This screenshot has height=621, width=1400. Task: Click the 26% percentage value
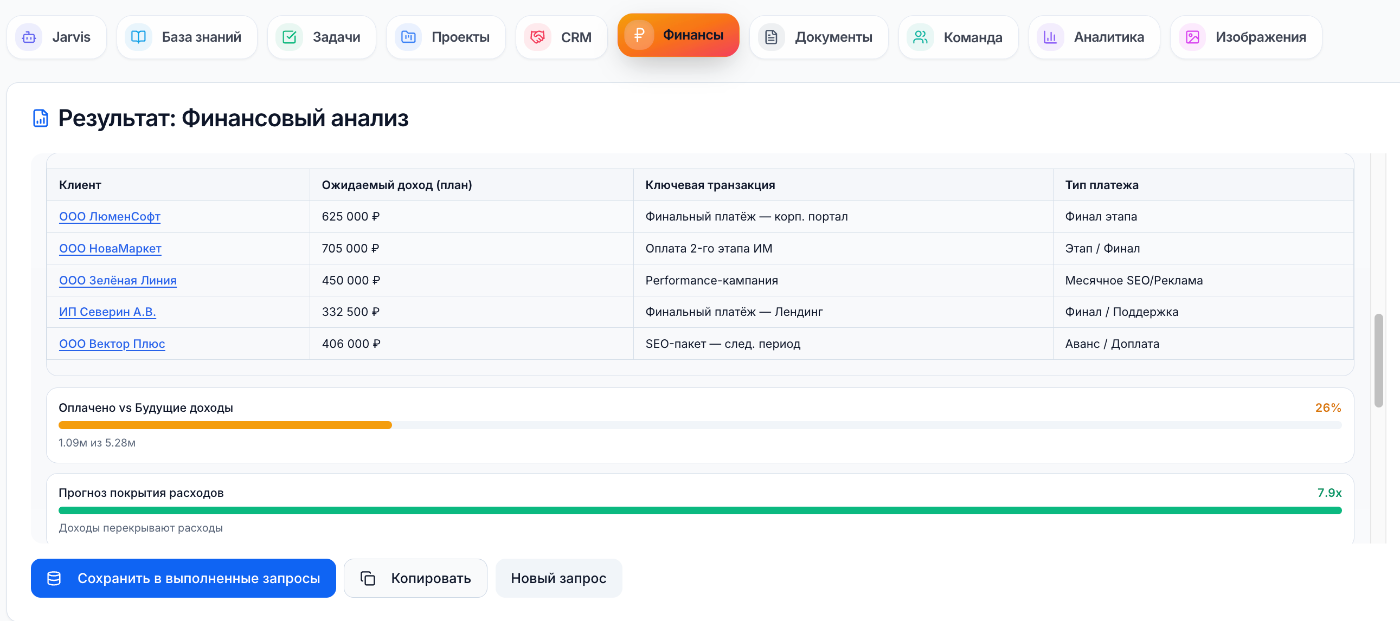click(x=1328, y=408)
